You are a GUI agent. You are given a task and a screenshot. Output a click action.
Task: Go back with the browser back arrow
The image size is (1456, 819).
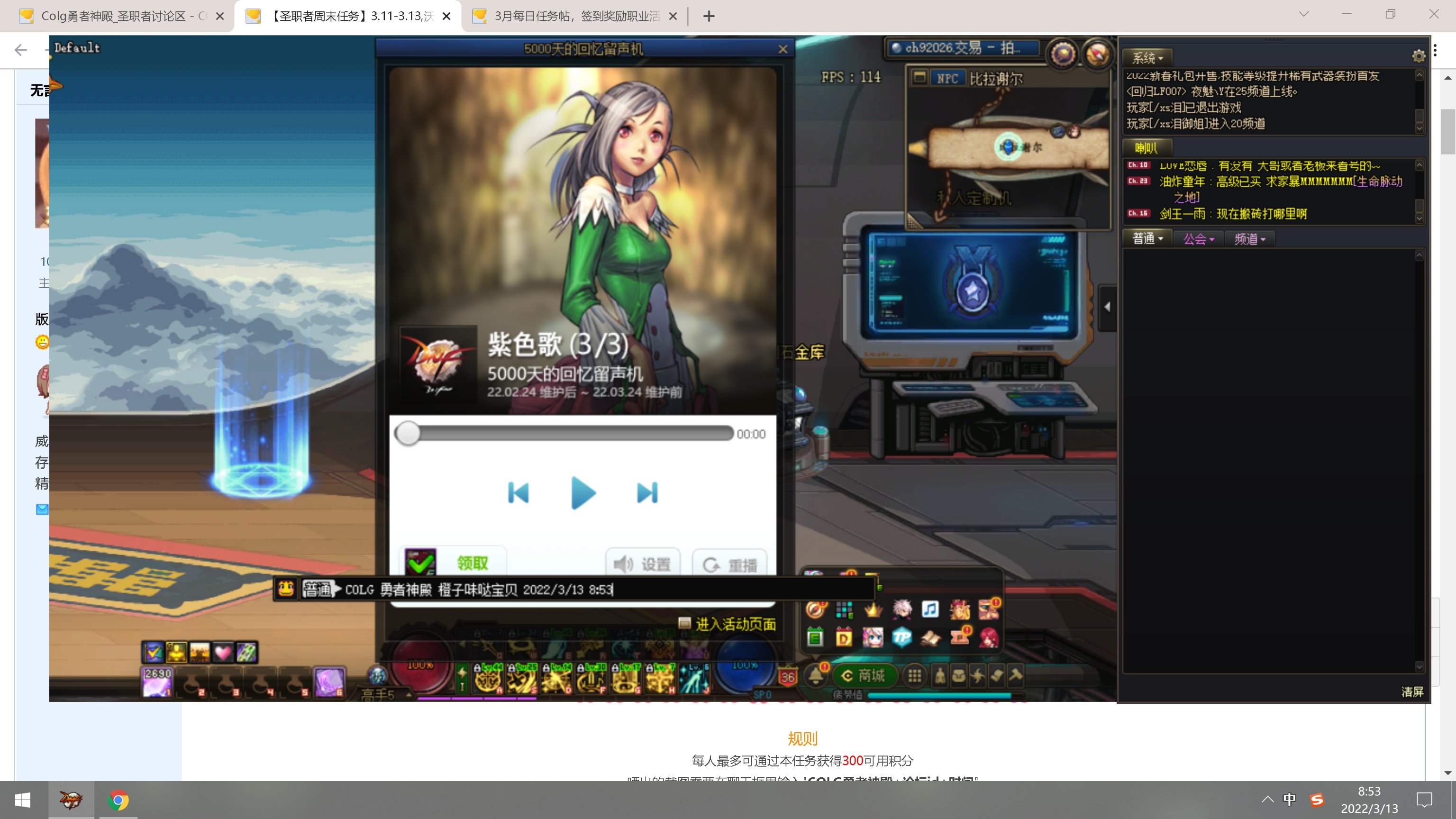click(x=21, y=50)
